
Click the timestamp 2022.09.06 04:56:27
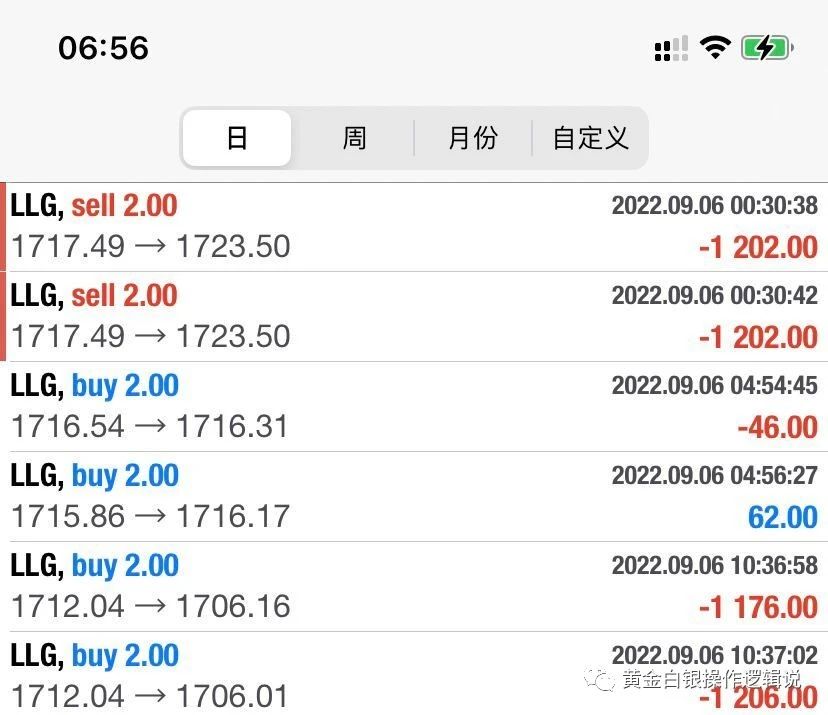point(714,475)
